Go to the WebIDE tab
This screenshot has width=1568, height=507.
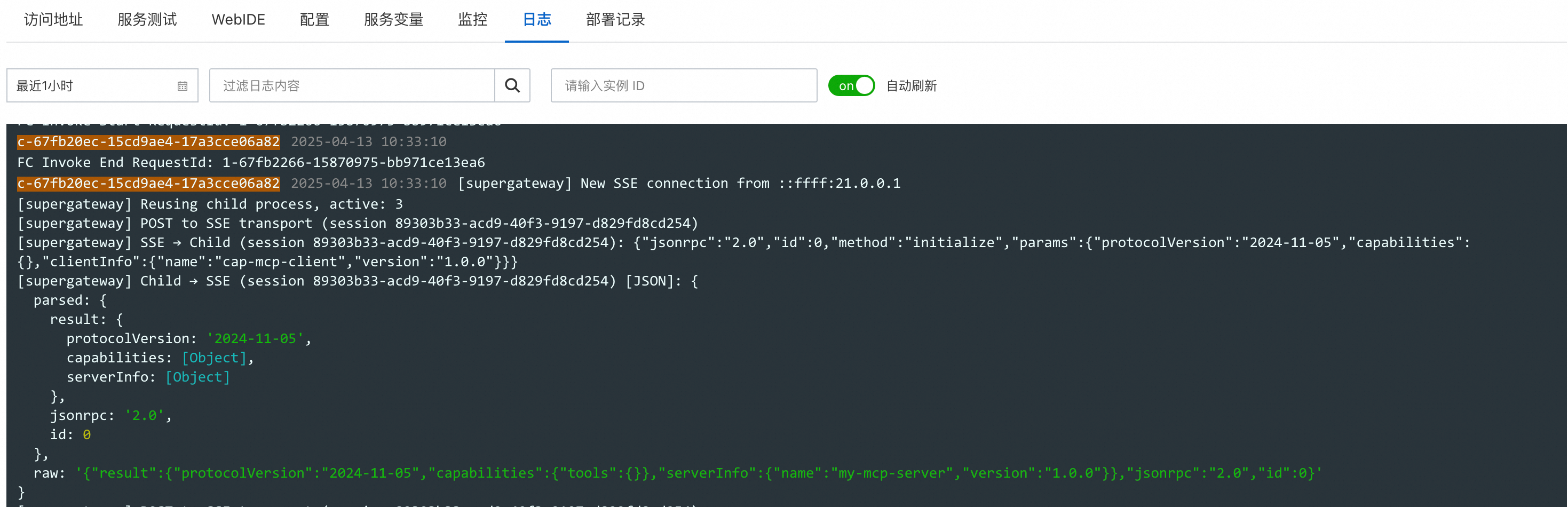tap(238, 20)
